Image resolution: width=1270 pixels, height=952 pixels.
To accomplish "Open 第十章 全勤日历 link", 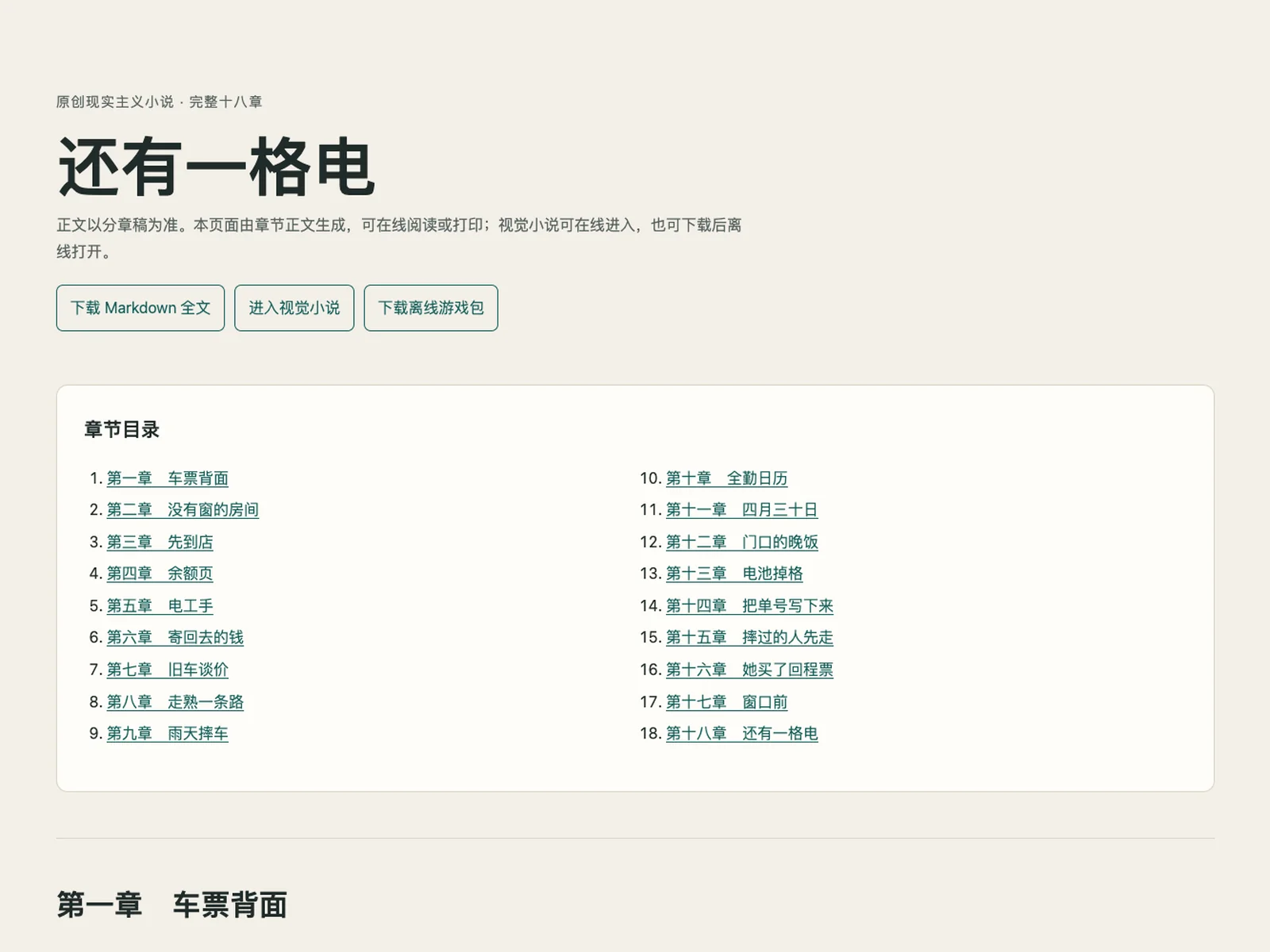I will pos(726,478).
